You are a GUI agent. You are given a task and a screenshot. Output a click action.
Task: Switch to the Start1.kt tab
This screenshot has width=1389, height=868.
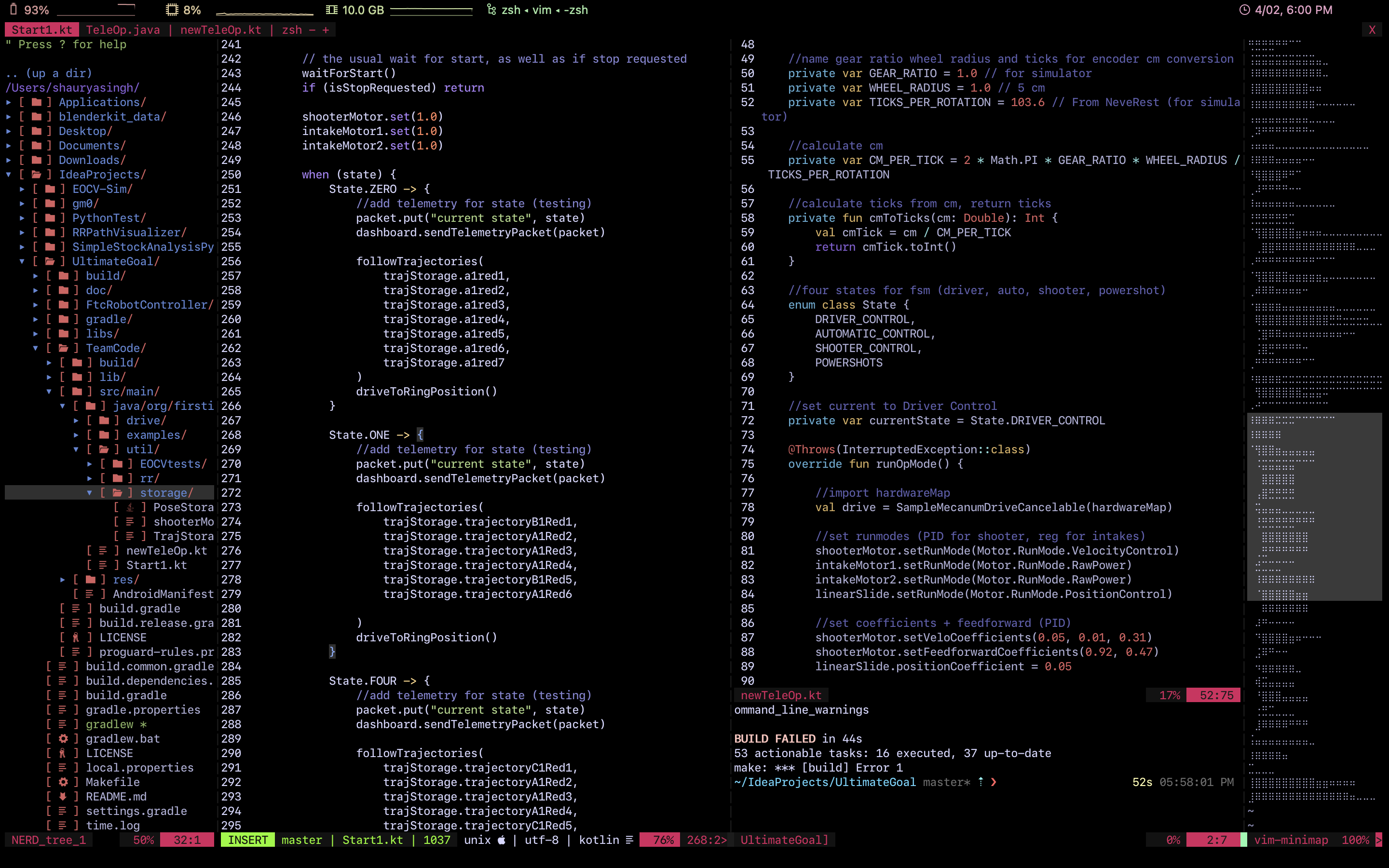point(42,30)
